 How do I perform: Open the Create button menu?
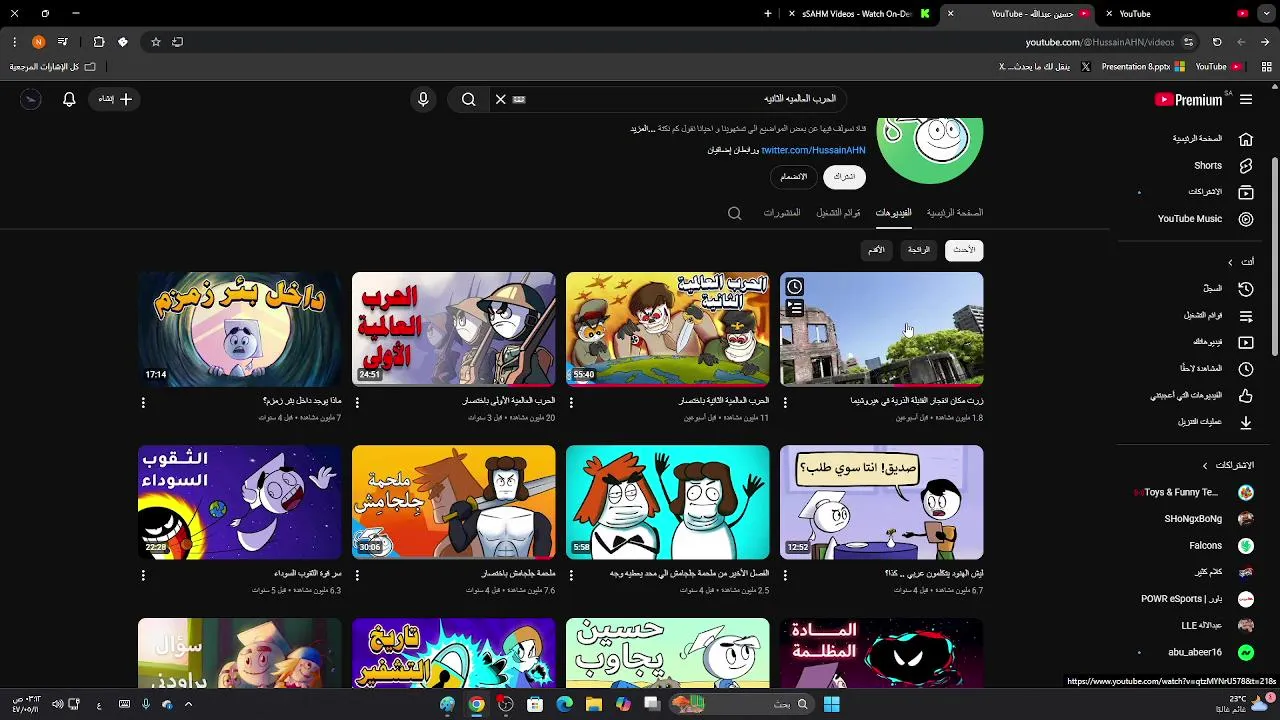pos(115,99)
